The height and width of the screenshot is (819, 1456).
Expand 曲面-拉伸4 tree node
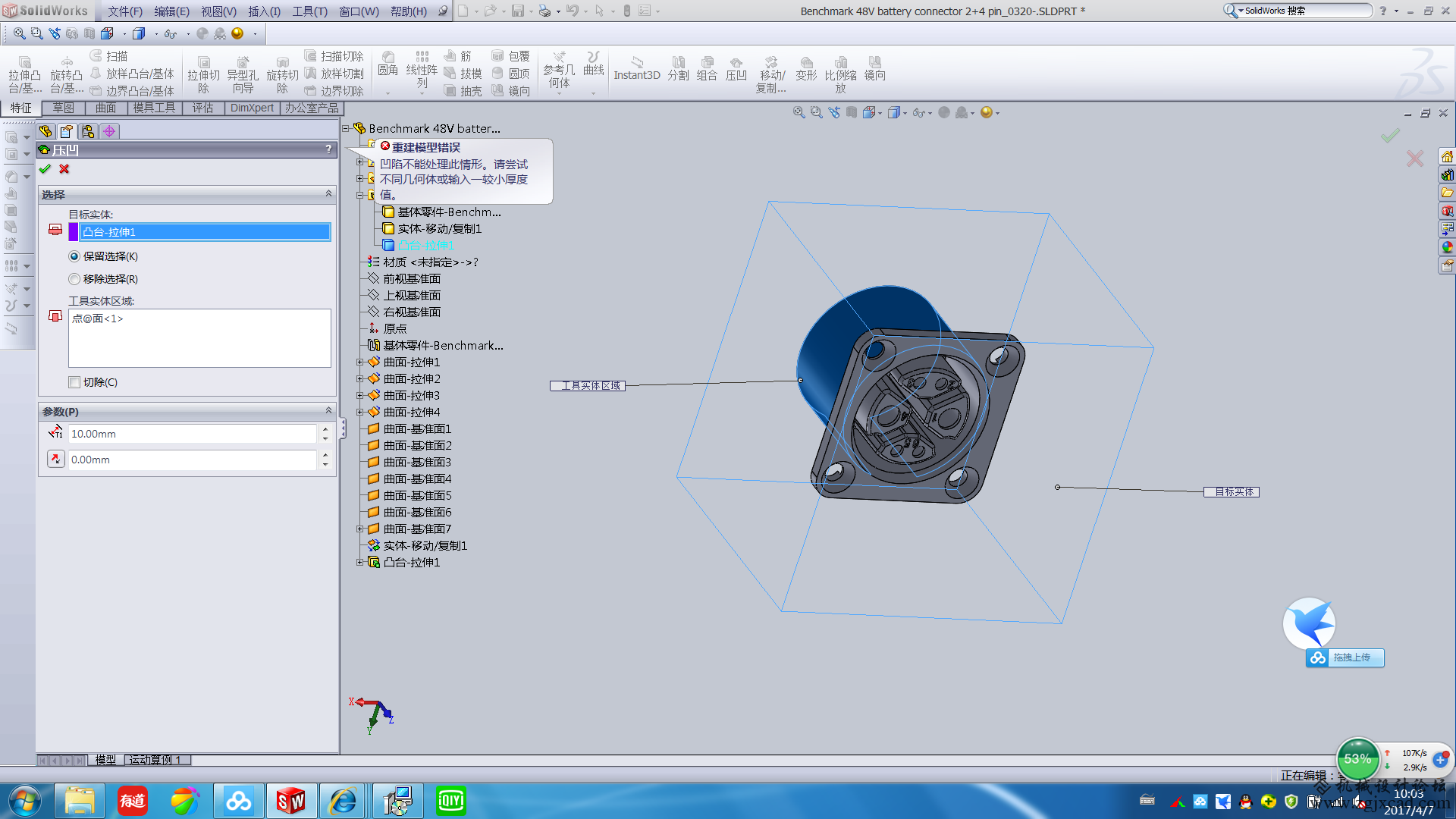pyautogui.click(x=360, y=412)
